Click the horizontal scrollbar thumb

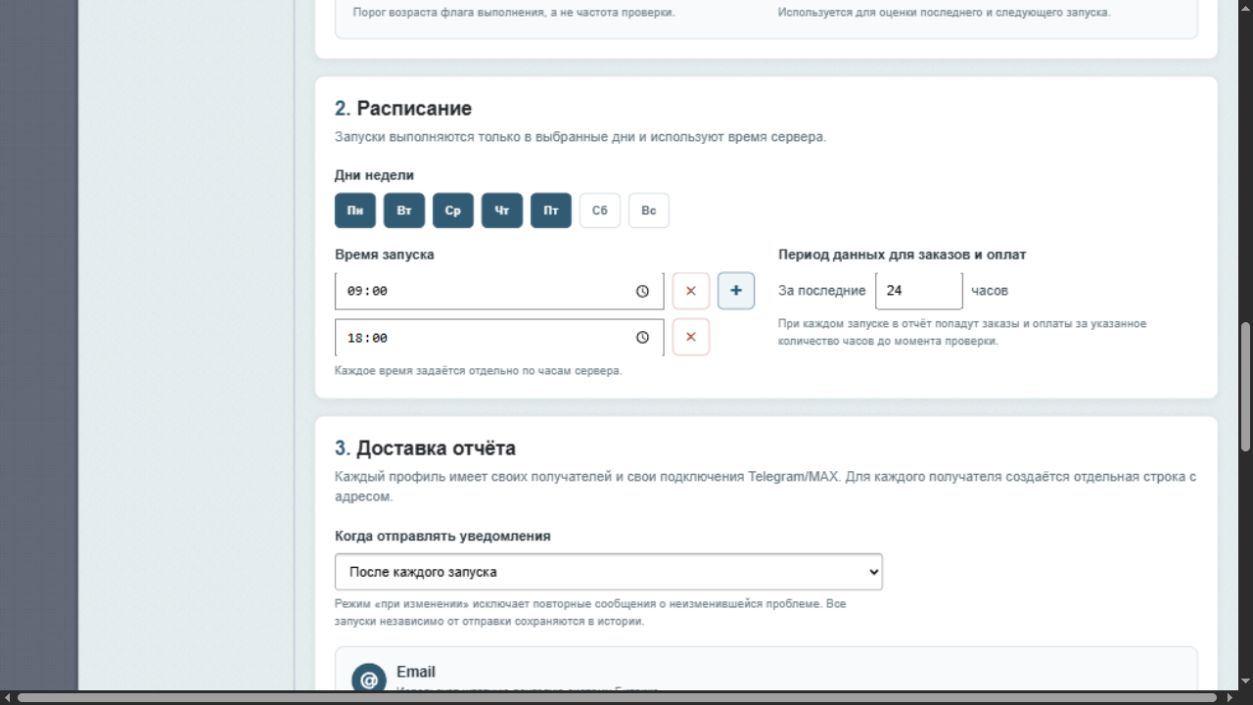pos(618,697)
